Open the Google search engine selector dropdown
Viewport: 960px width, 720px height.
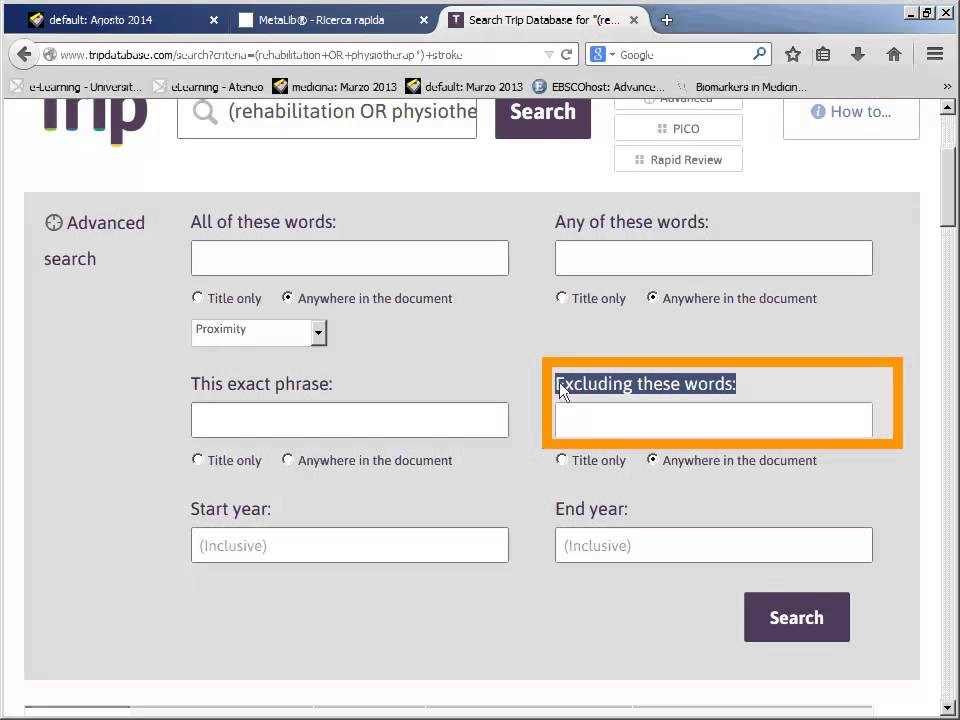pyautogui.click(x=612, y=54)
